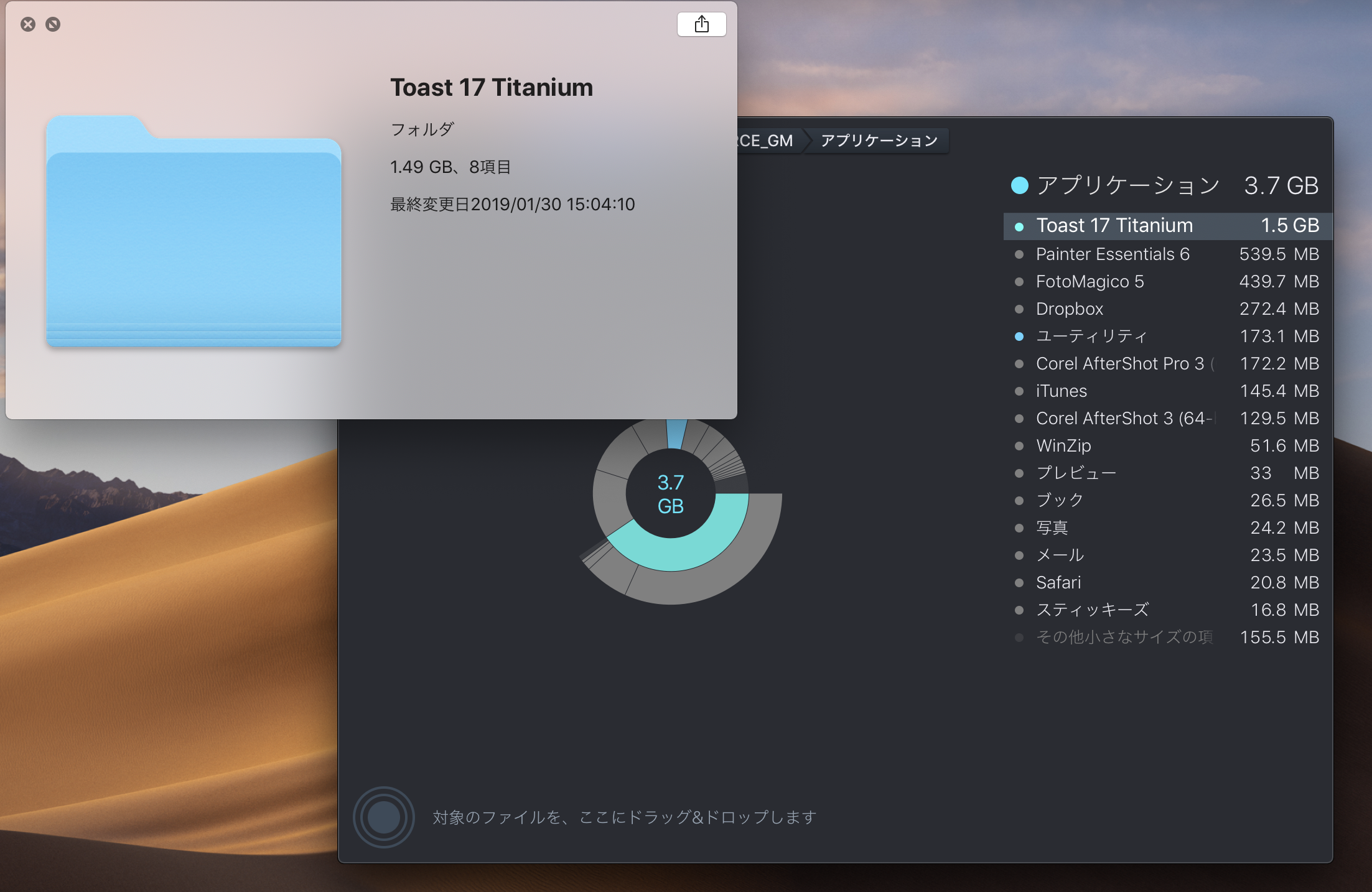Click the 最終変更日 date line in Quick Look
The width and height of the screenshot is (1372, 892).
pos(512,204)
